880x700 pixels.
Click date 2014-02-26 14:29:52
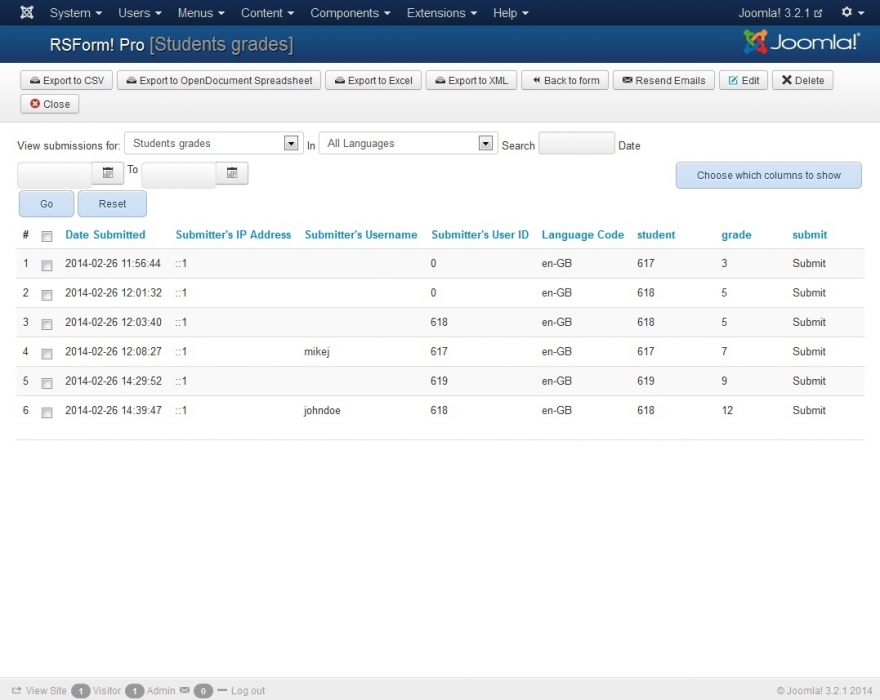point(113,381)
